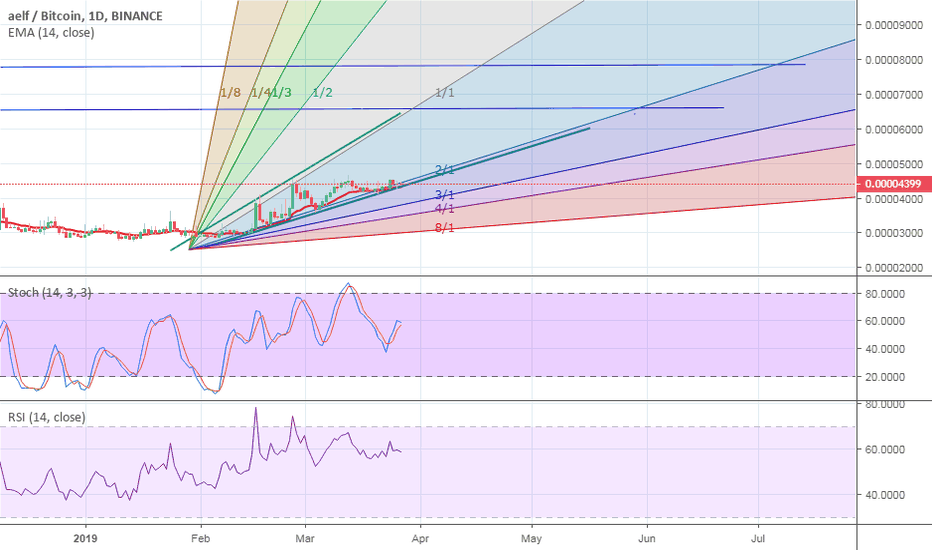Click the Stoch 80.0000 axis label
Screen dimensions: 932x550
(885, 294)
